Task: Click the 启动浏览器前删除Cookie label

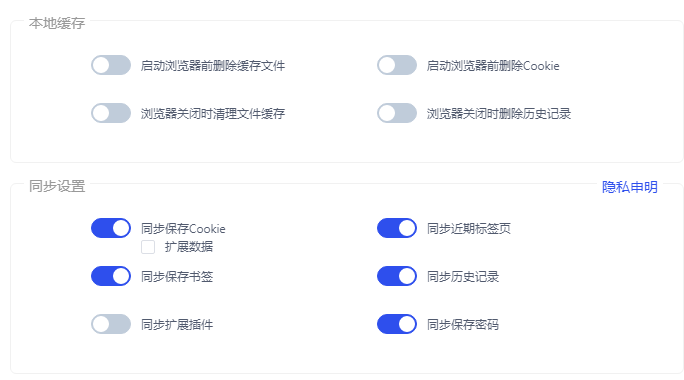Action: (493, 66)
